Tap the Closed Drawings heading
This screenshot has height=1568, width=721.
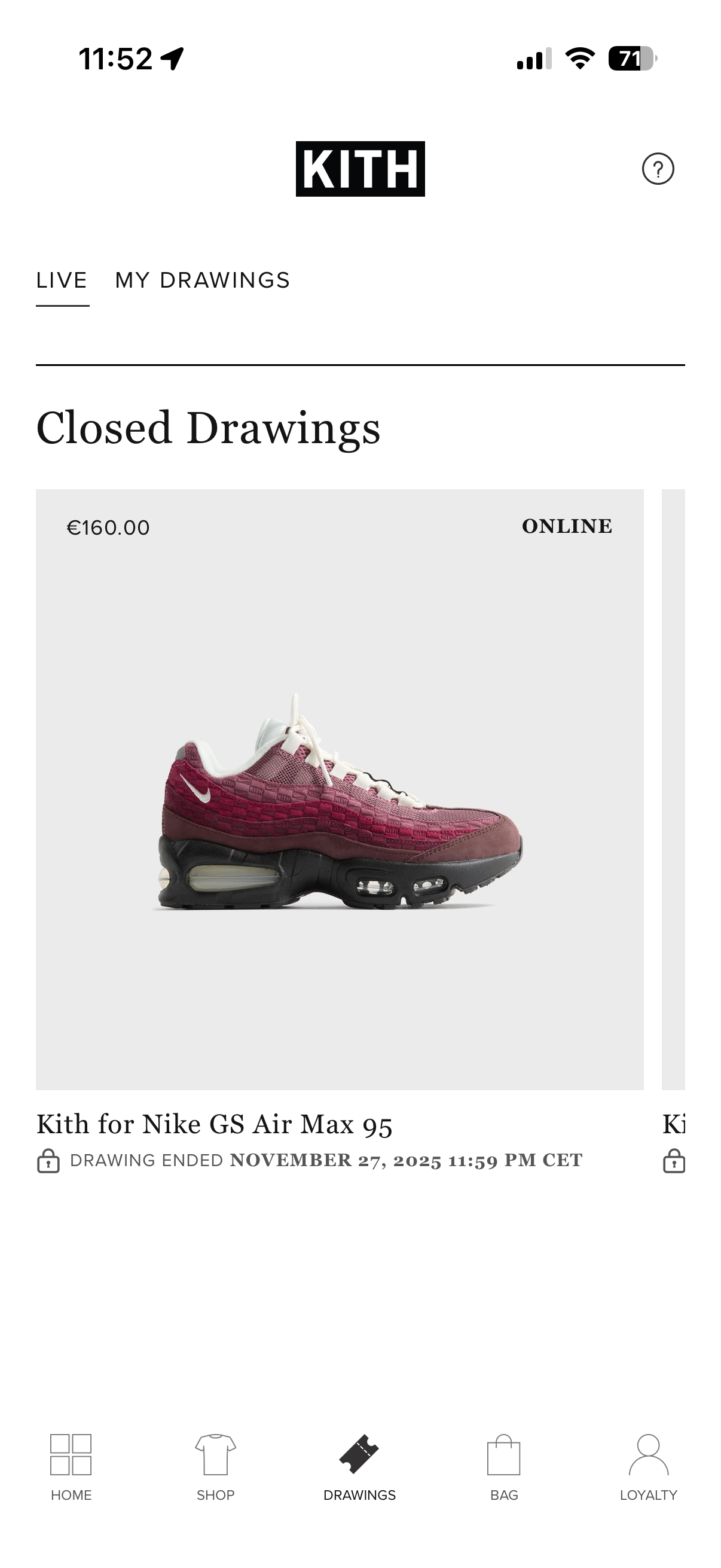point(208,428)
